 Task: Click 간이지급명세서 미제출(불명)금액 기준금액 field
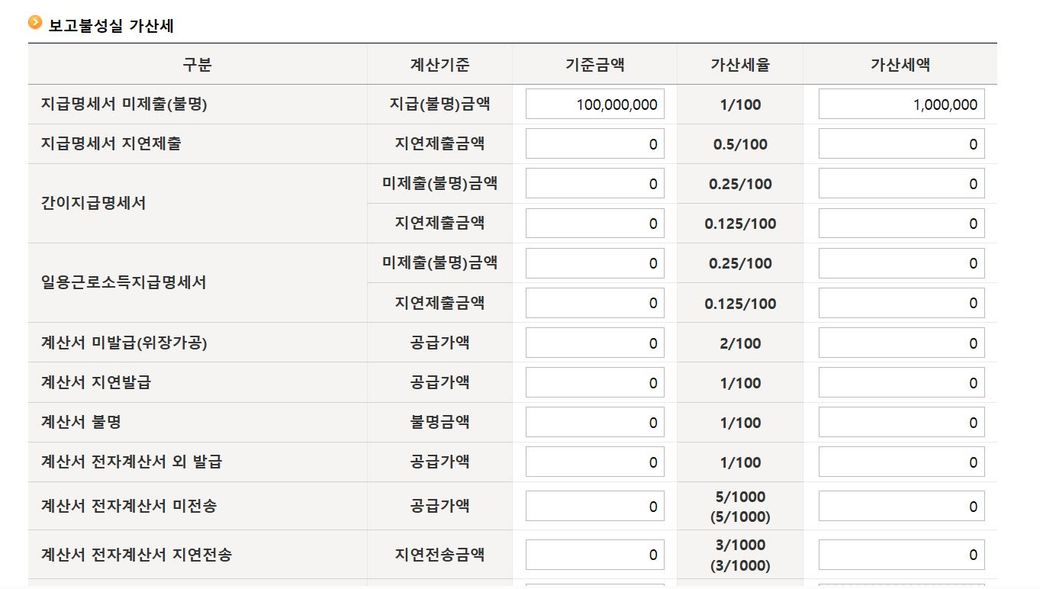[594, 184]
